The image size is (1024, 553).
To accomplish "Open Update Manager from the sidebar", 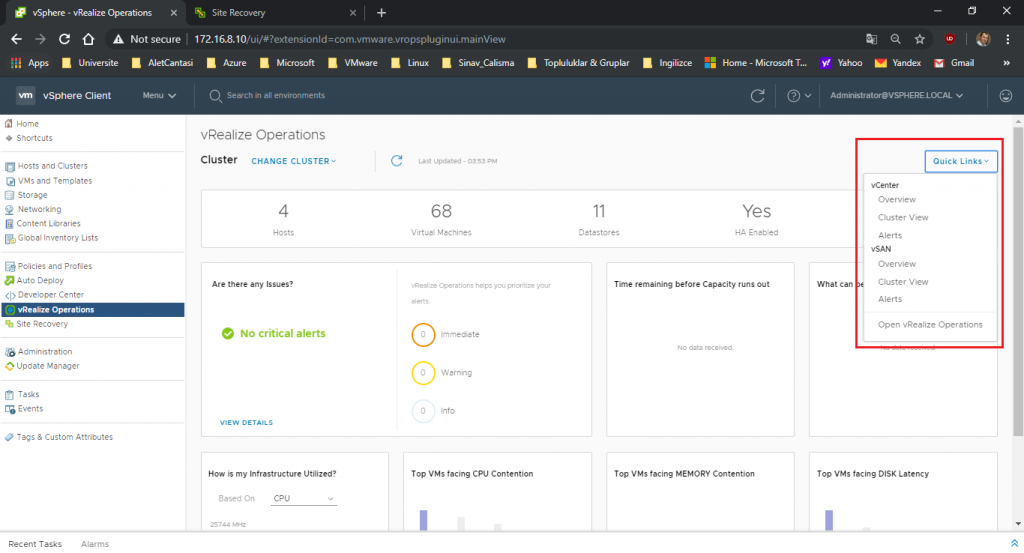I will [x=47, y=366].
